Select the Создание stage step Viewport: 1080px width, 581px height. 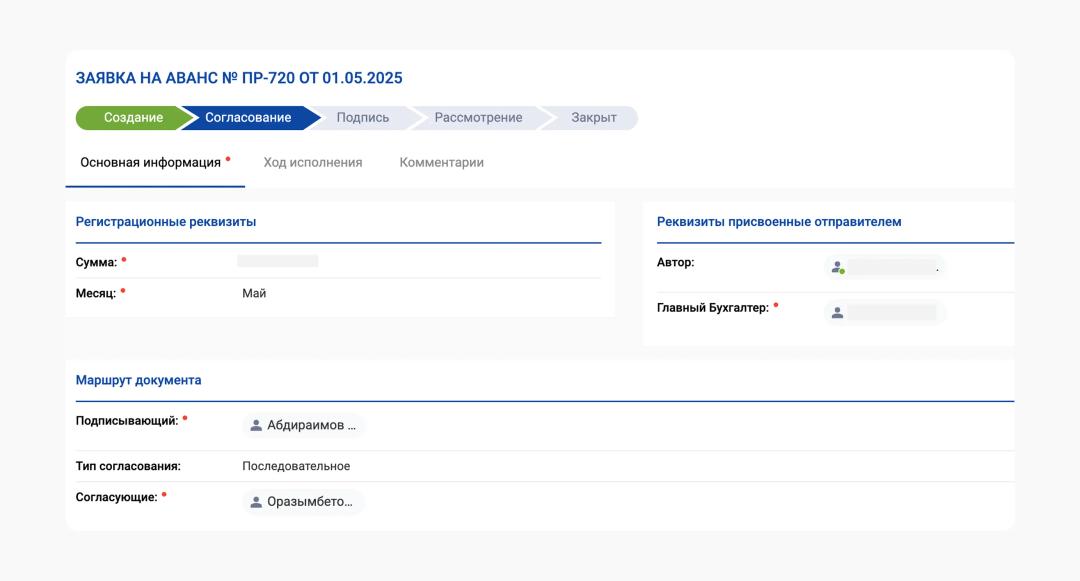click(x=133, y=118)
